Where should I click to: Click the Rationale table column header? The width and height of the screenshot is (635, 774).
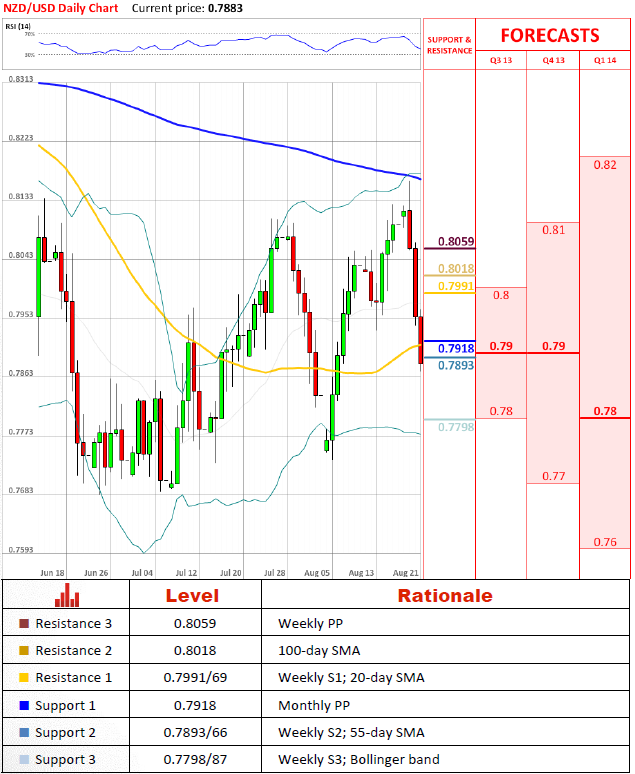coord(445,596)
